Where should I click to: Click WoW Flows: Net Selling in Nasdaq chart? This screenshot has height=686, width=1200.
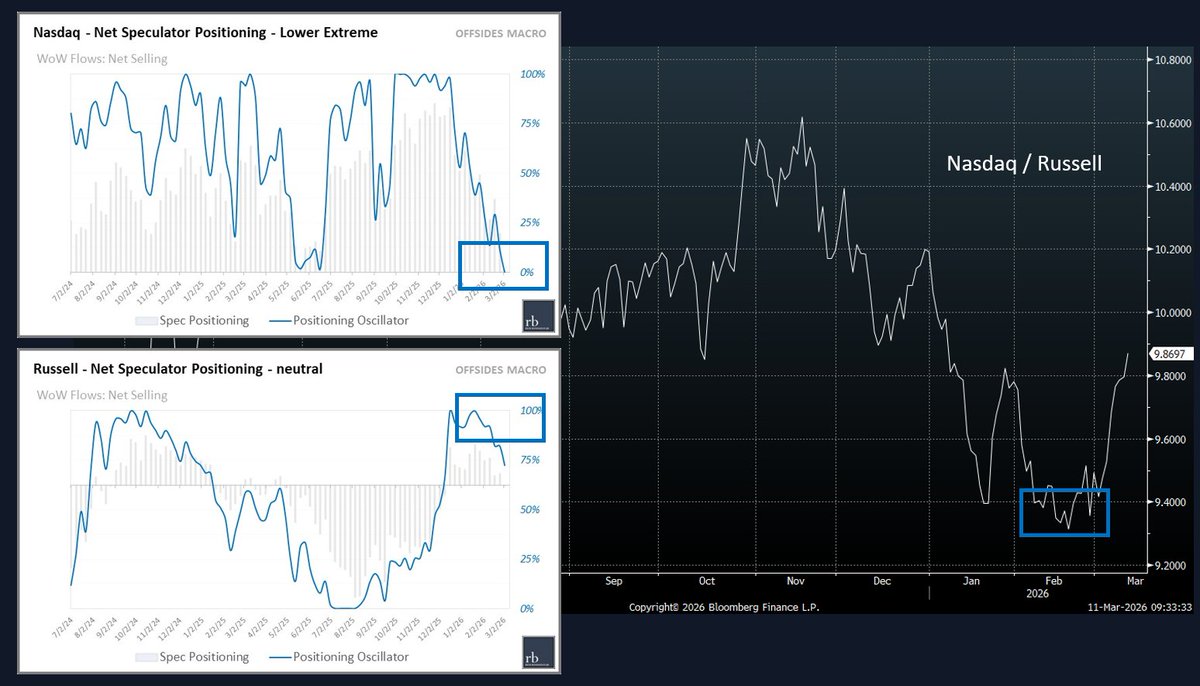[102, 58]
